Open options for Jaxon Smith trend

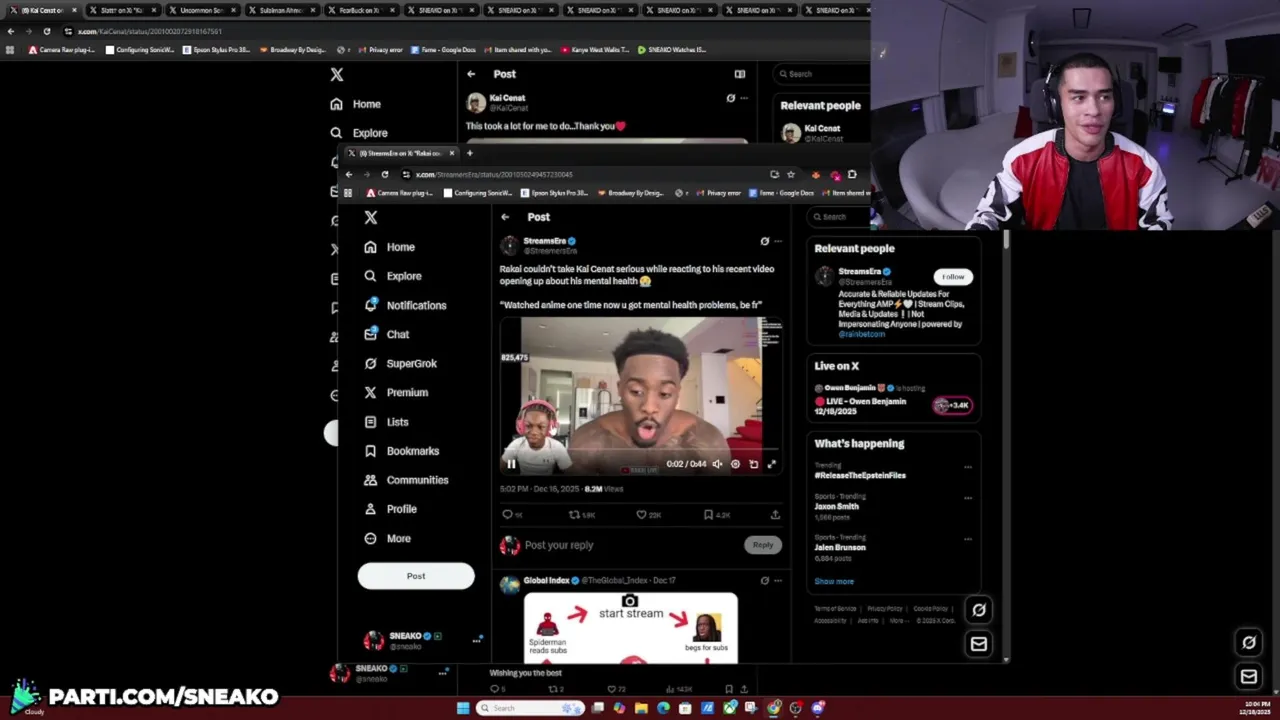(x=967, y=498)
